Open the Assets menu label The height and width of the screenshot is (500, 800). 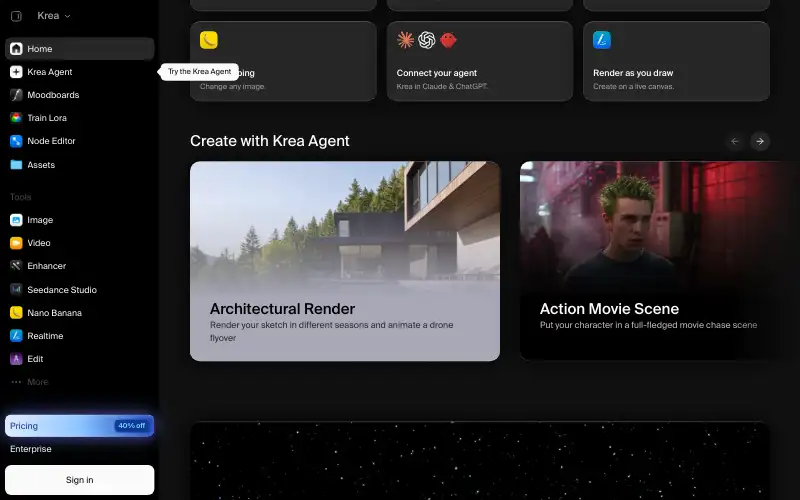tap(41, 165)
